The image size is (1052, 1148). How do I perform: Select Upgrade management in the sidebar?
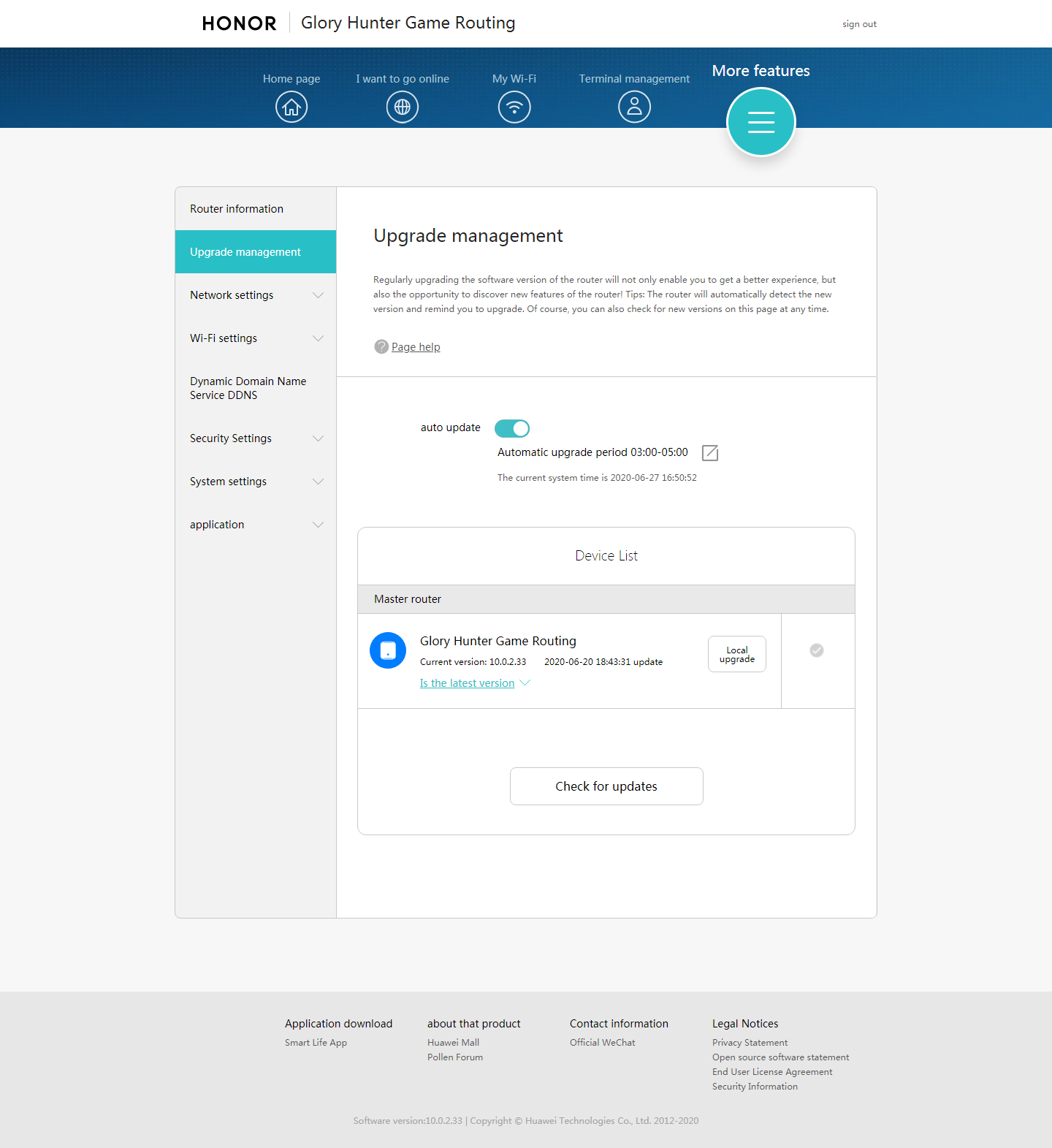click(256, 252)
